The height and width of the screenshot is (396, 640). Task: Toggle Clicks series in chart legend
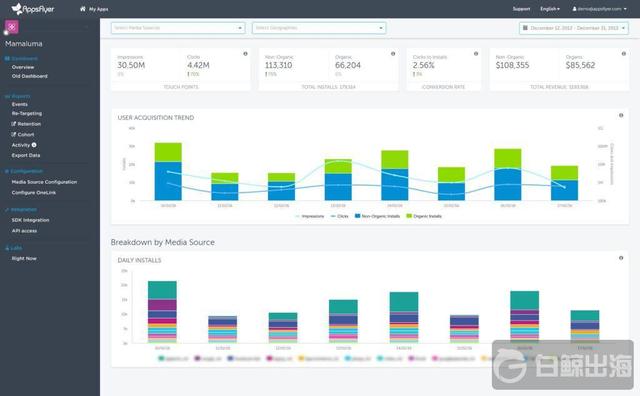click(340, 216)
